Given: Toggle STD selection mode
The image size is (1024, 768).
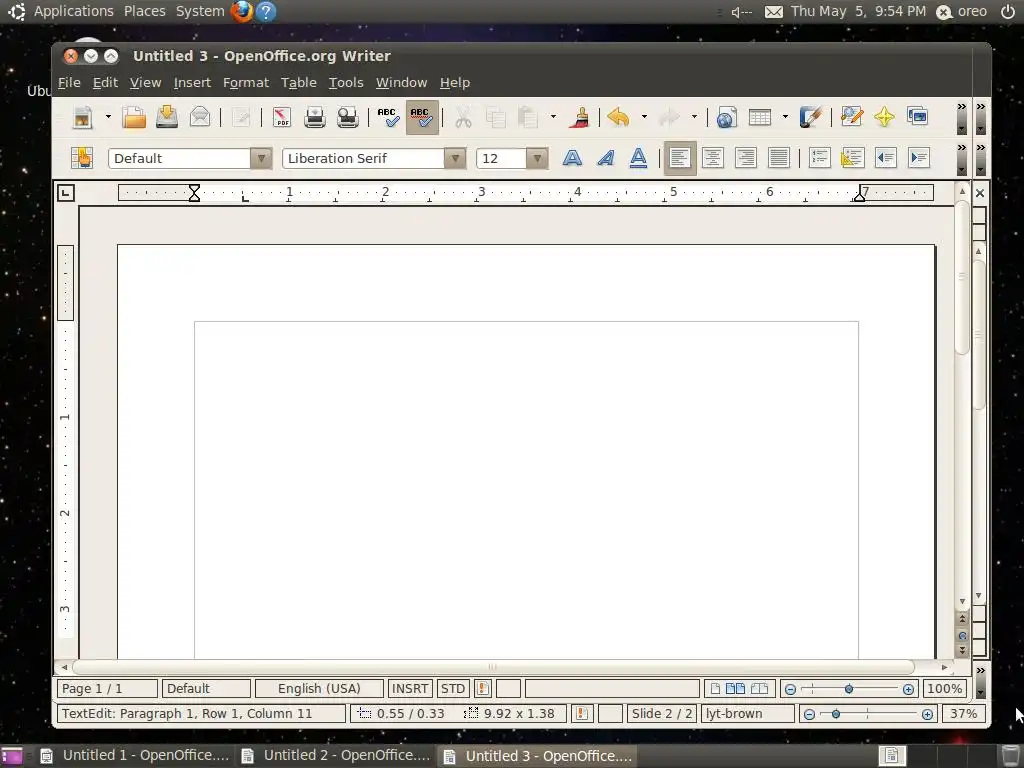Looking at the screenshot, I should pos(453,688).
